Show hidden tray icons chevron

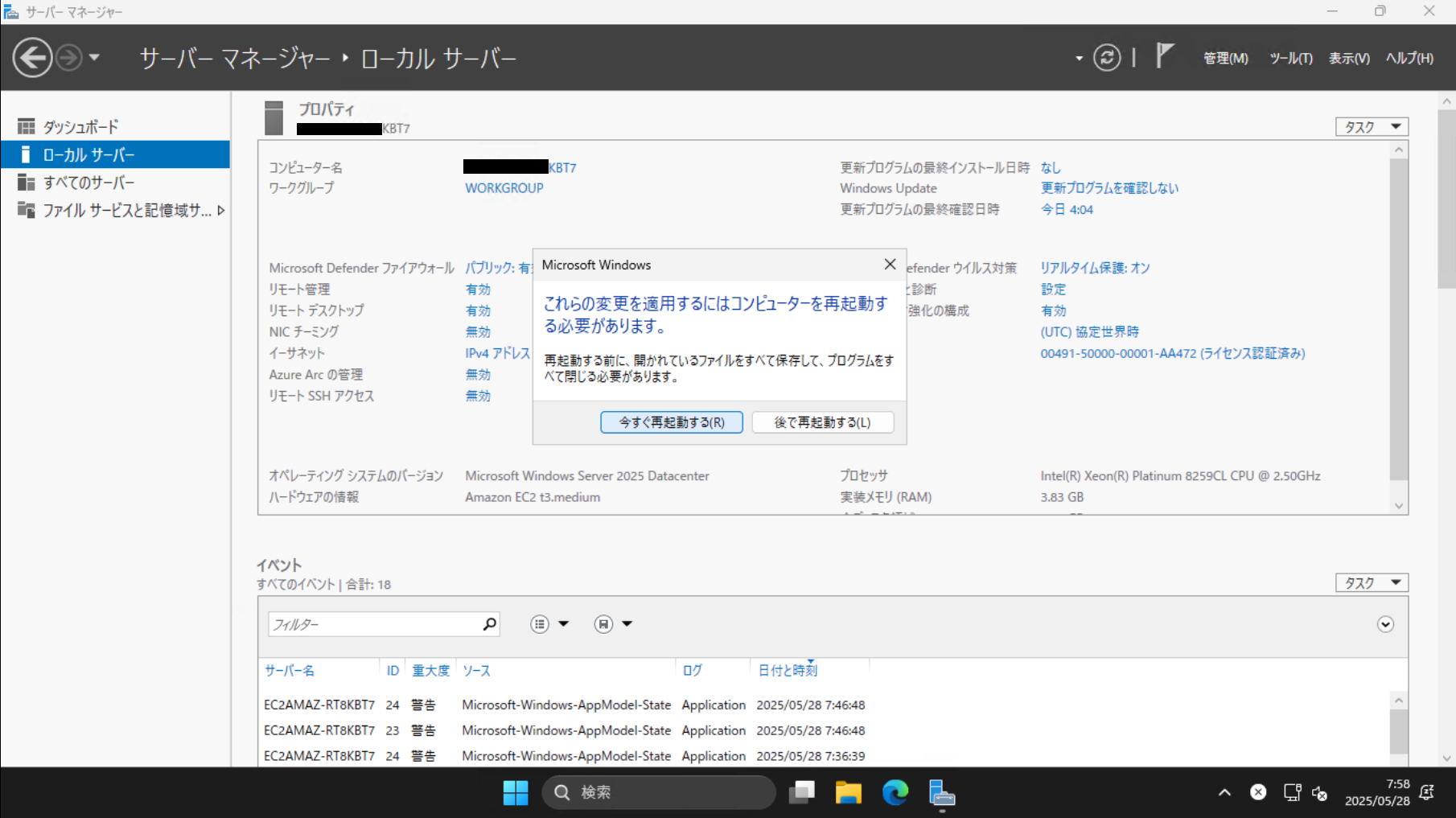[1224, 792]
